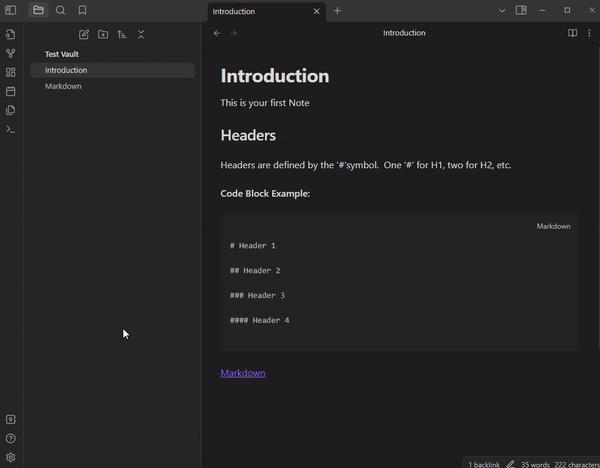This screenshot has width=600, height=468.
Task: Toggle the right sidebar icon
Action: [x=521, y=10]
